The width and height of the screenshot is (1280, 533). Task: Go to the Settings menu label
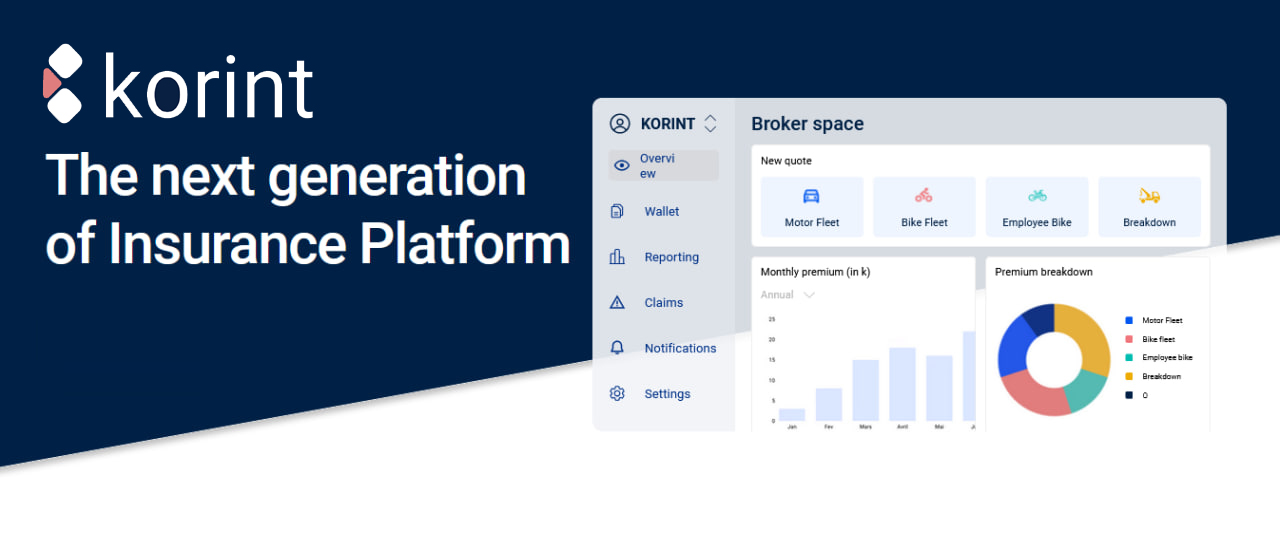click(x=667, y=394)
